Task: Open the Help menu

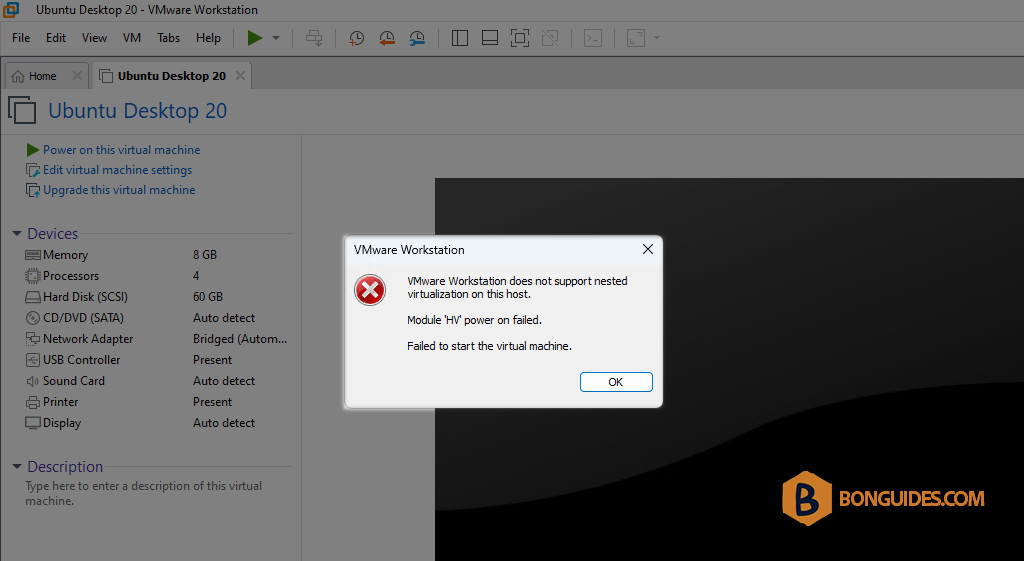Action: pyautogui.click(x=208, y=38)
